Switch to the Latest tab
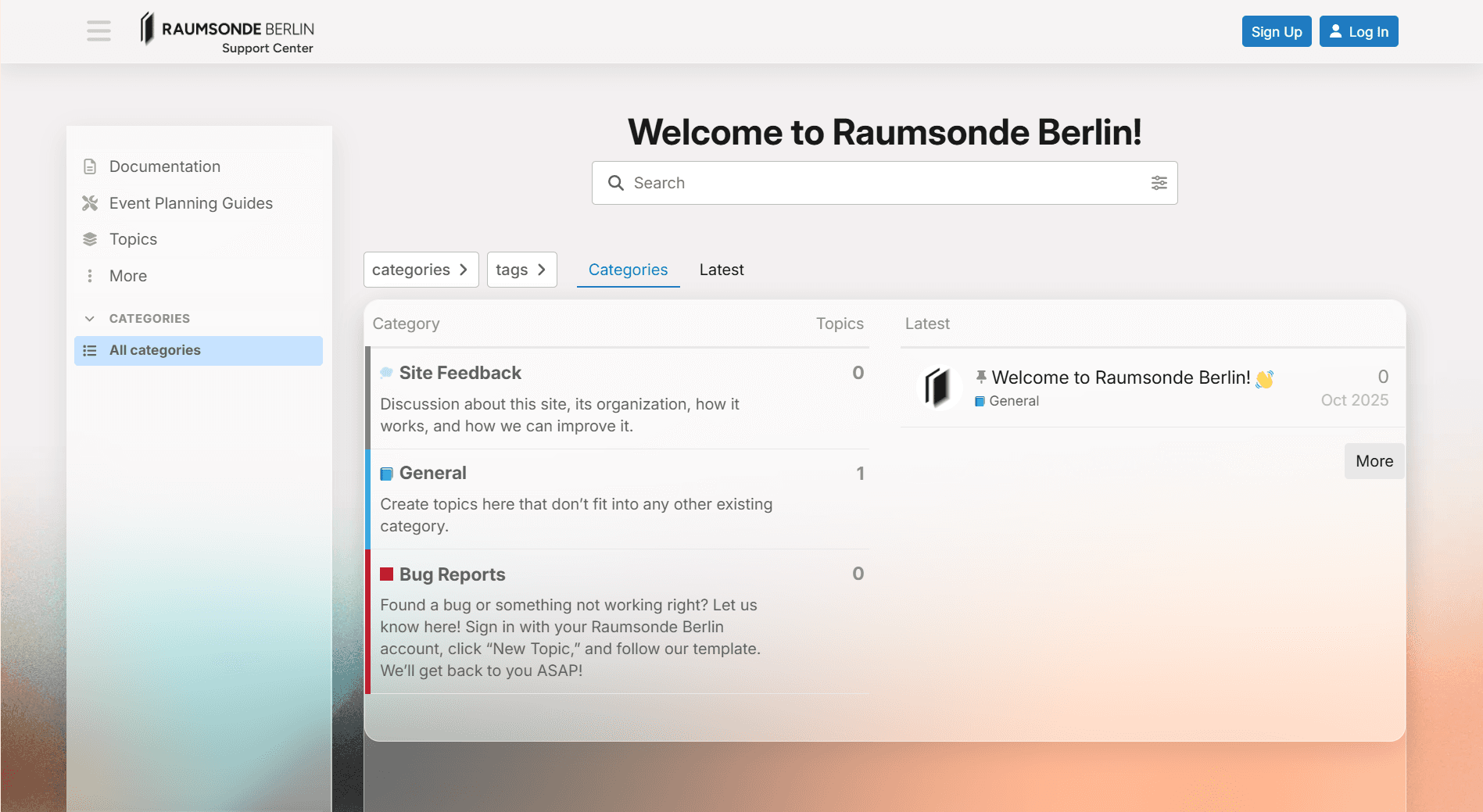Image resolution: width=1483 pixels, height=812 pixels. point(721,270)
